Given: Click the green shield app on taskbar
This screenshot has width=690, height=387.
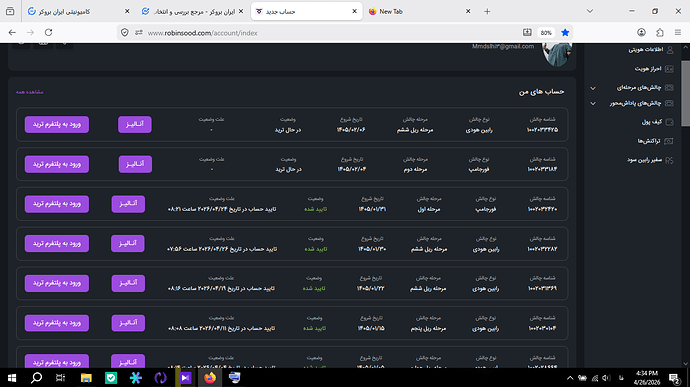Looking at the screenshot, I should point(111,378).
